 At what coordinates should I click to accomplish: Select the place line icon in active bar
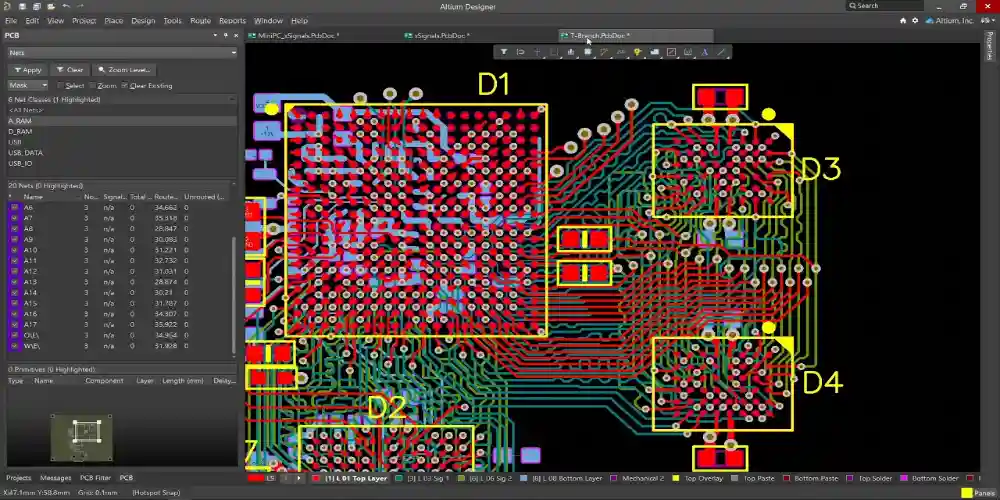point(721,52)
